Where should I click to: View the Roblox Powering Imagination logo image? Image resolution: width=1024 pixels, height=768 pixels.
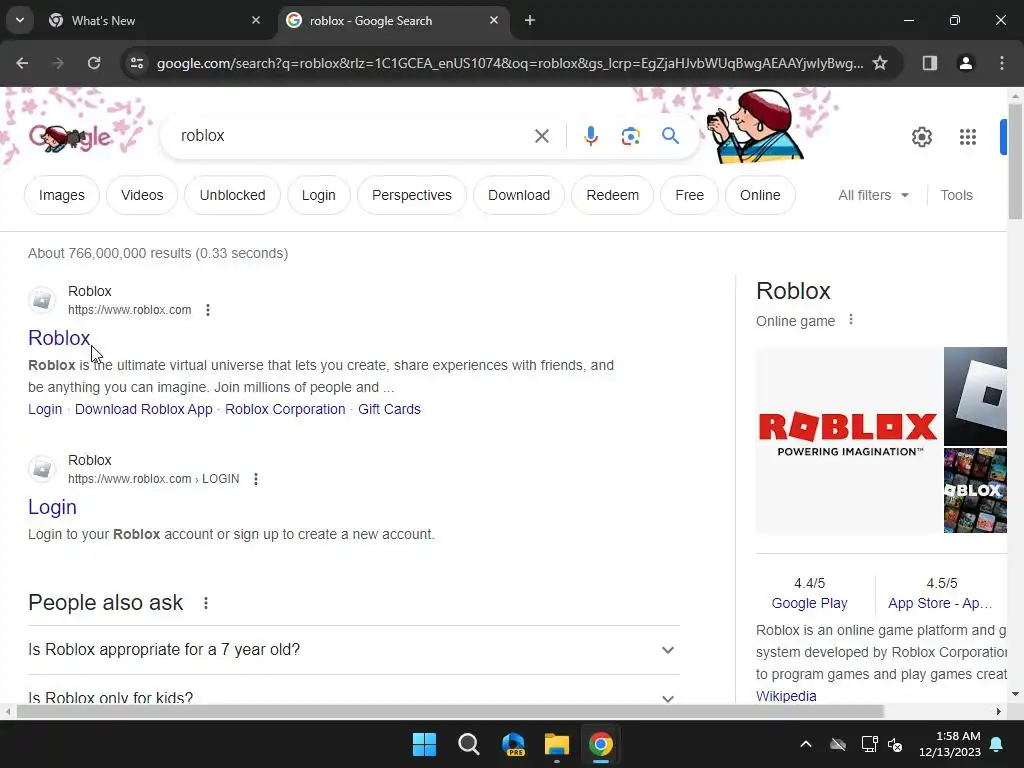[x=848, y=440]
